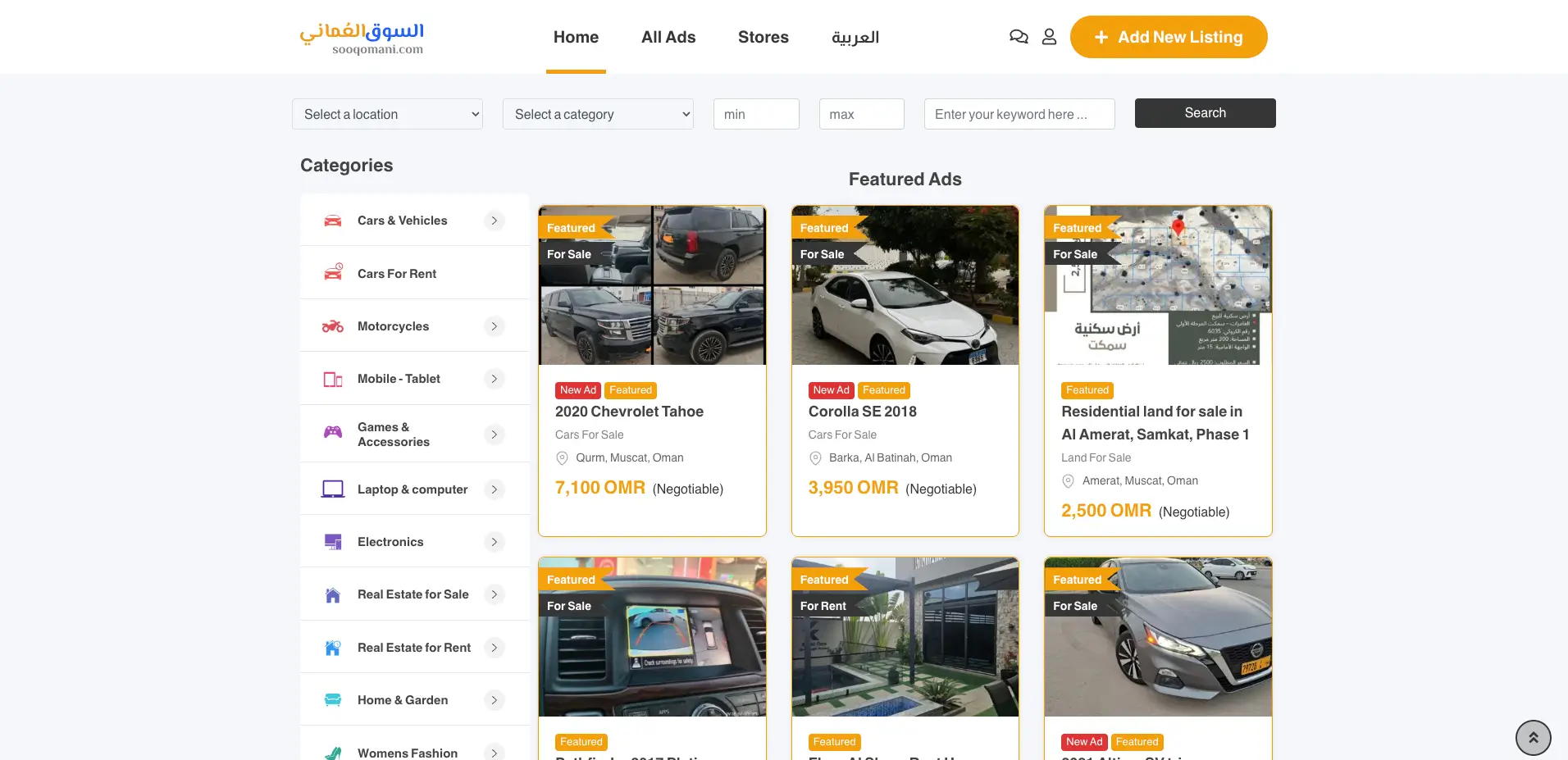Click the Cars & Vehicles car icon
Image resolution: width=1568 pixels, height=760 pixels.
332,221
